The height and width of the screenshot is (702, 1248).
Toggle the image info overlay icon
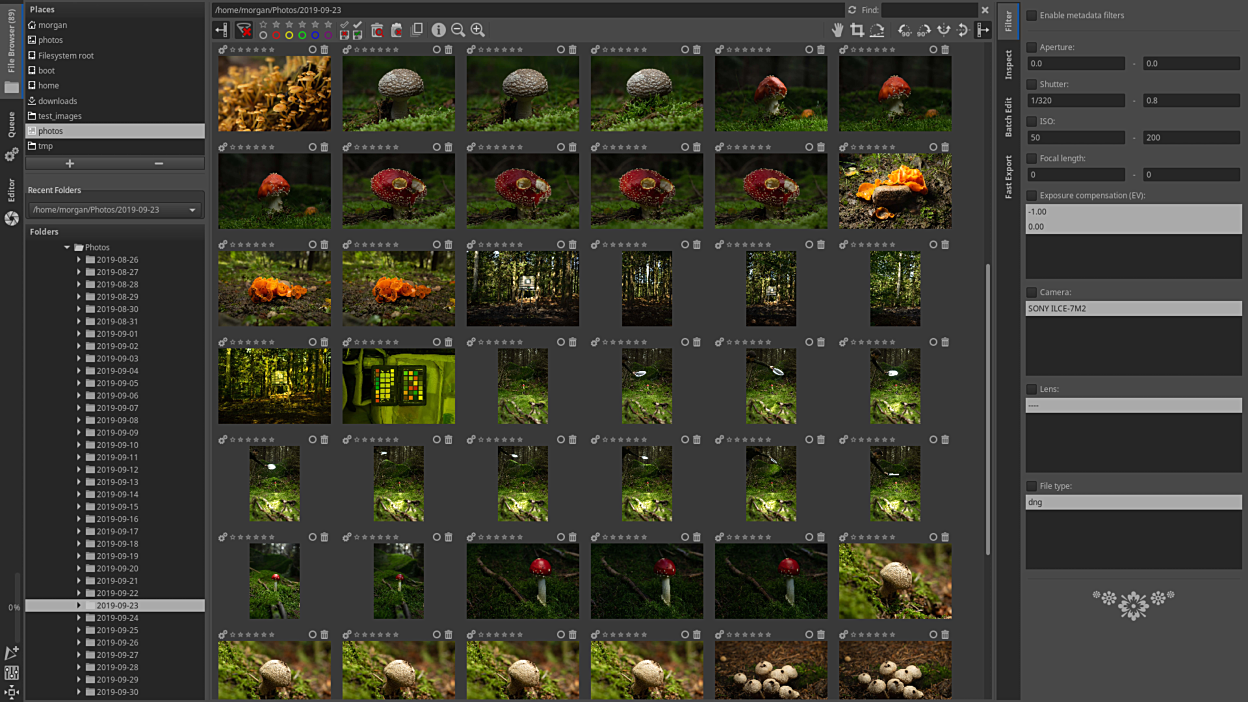point(438,31)
